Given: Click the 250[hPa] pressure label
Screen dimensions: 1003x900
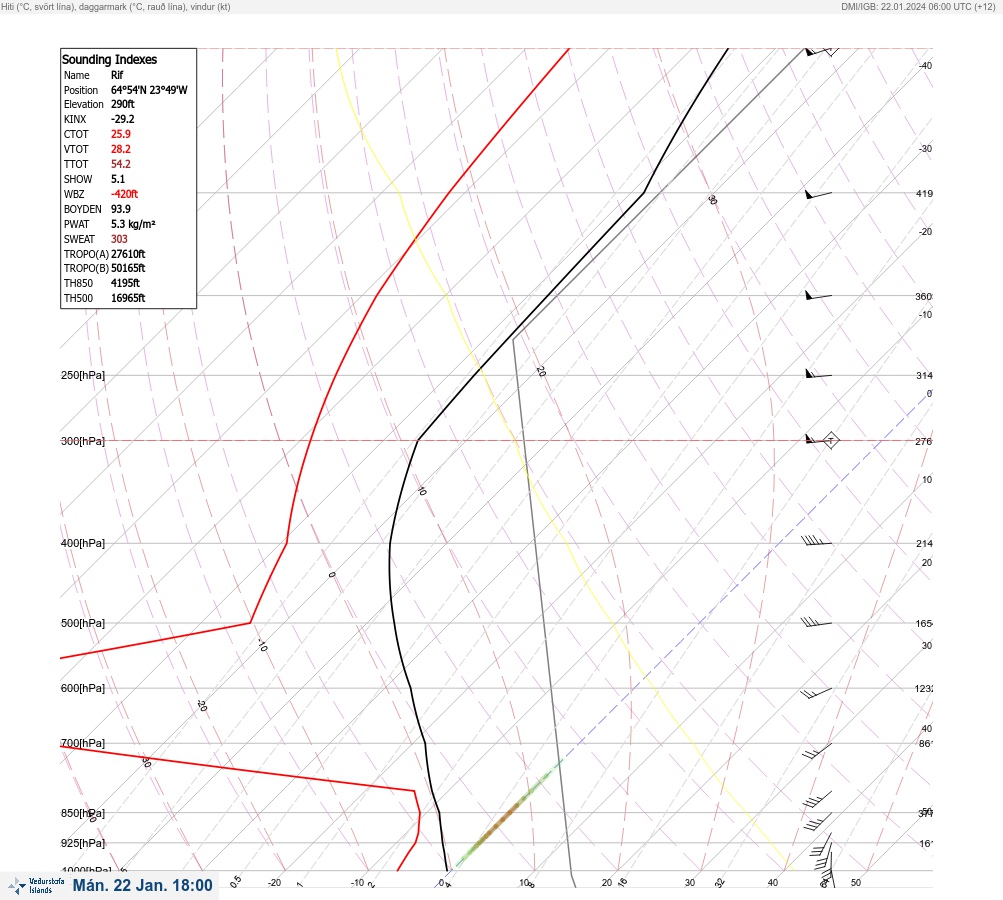Looking at the screenshot, I should coord(83,375).
